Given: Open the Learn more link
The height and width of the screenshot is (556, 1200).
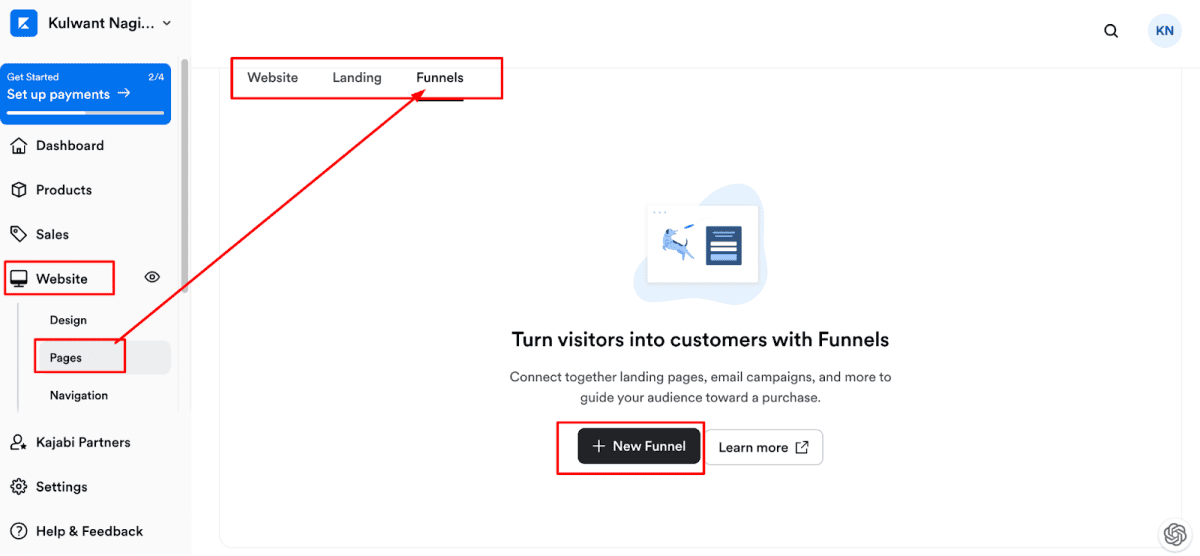Looking at the screenshot, I should point(764,447).
